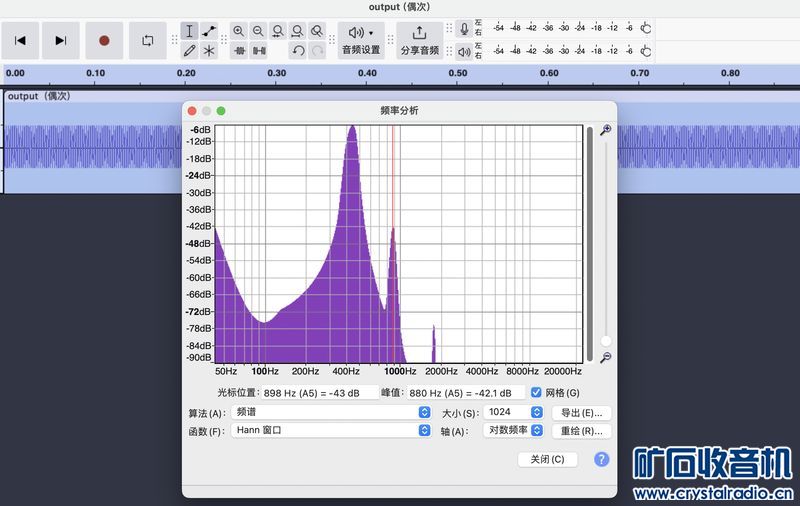Select the pencil Draw tool
This screenshot has height=506, width=800.
[x=190, y=50]
